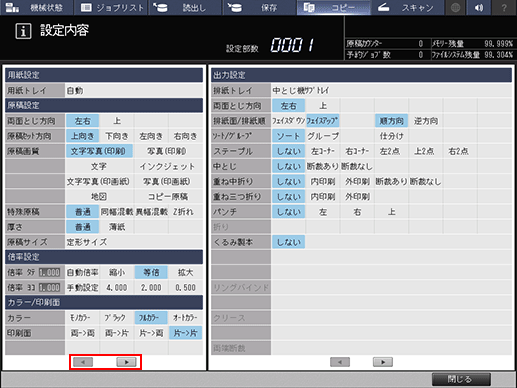Select 内印刷 in 重ね中折り row
517x388 pixels.
pyautogui.click(x=323, y=181)
